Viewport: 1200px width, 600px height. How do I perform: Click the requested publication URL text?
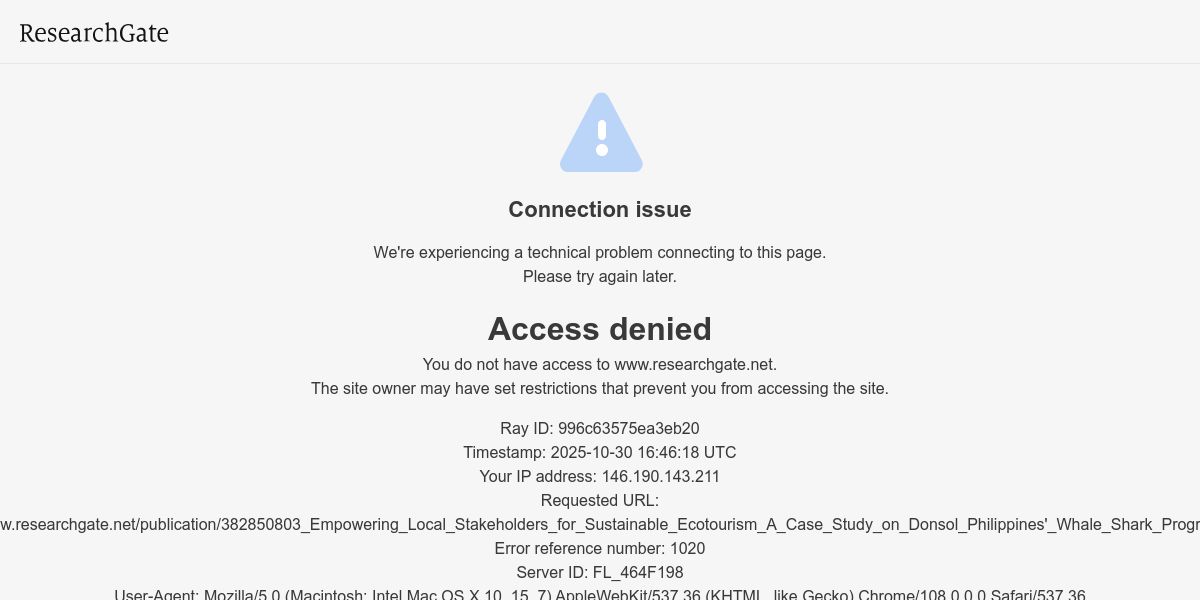(x=600, y=524)
